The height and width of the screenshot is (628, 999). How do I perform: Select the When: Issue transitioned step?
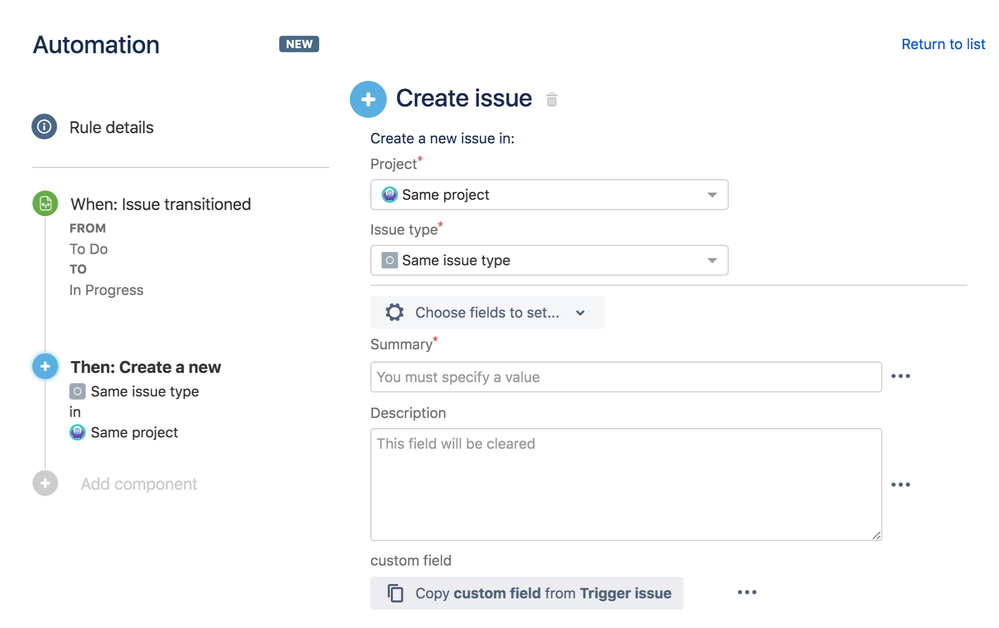[160, 204]
